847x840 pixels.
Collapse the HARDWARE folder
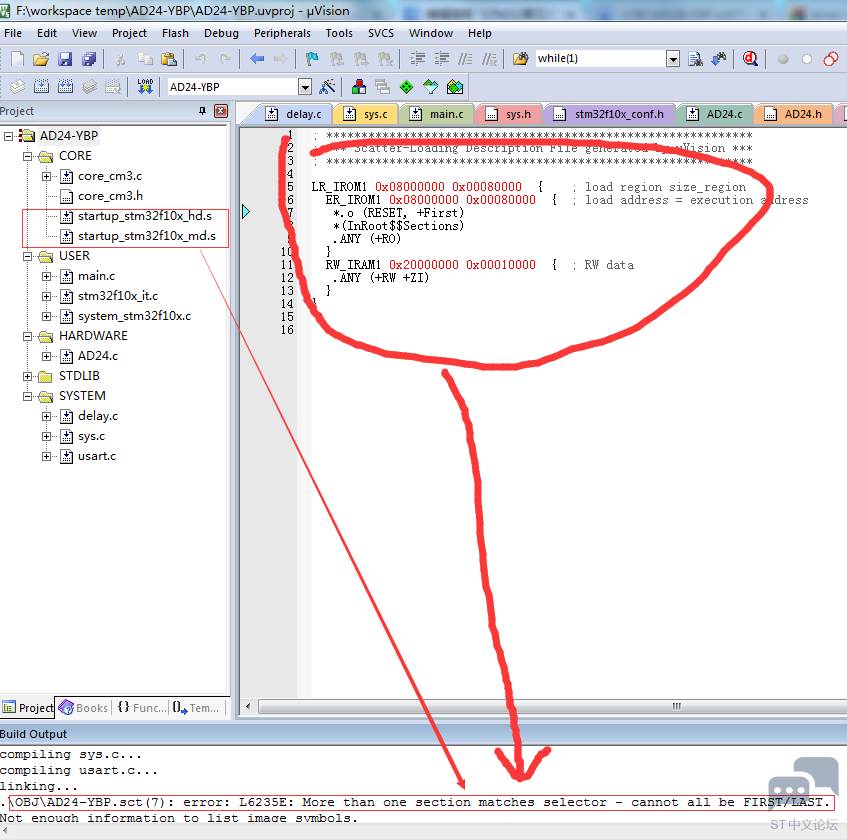[x=27, y=336]
